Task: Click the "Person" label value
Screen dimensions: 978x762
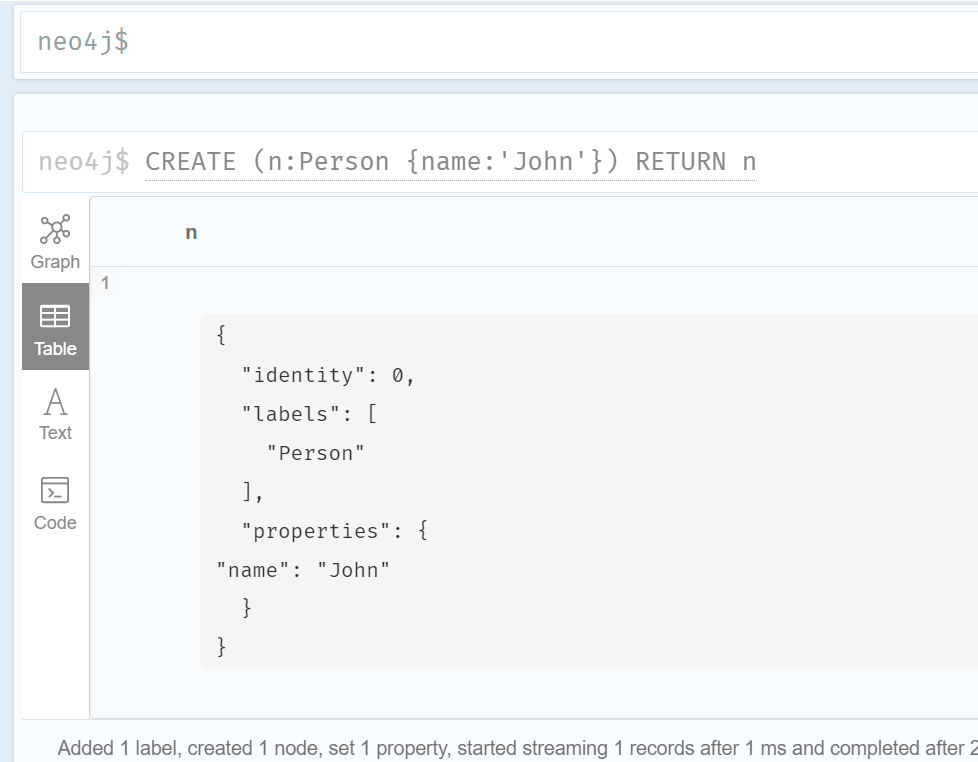Action: (316, 453)
